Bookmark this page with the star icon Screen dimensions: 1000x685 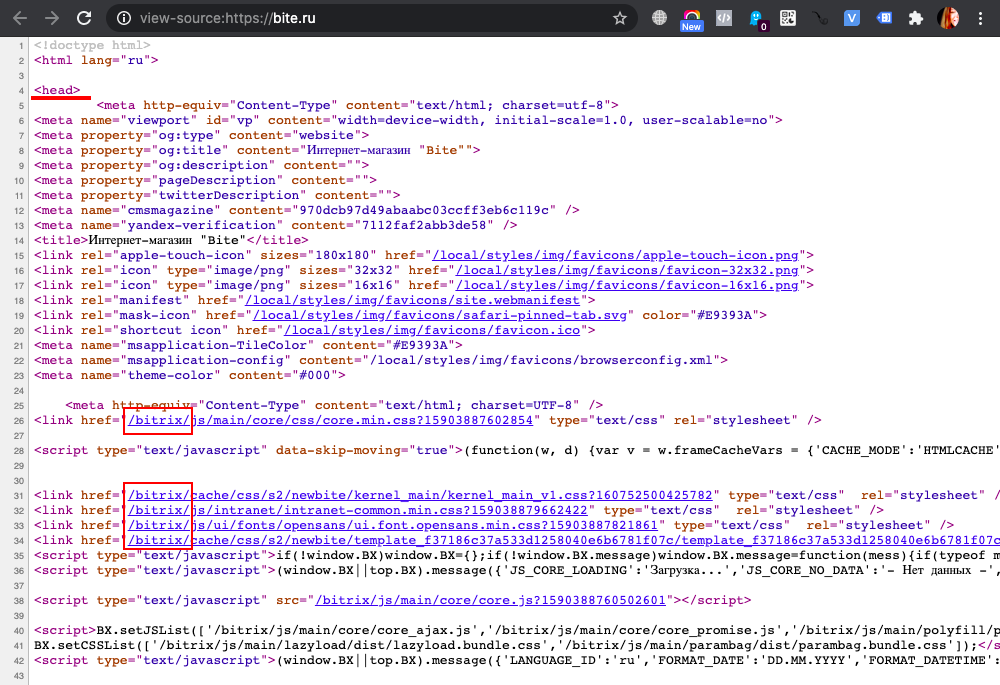tap(620, 18)
